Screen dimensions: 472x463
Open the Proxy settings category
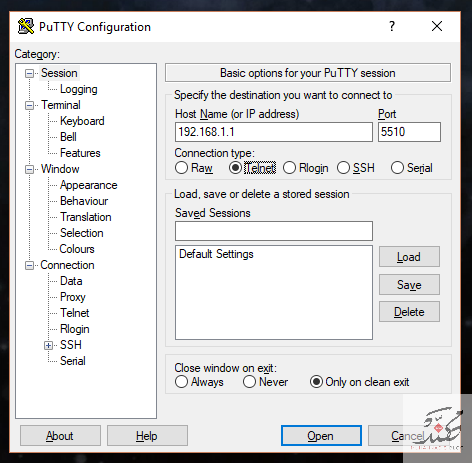[x=73, y=297]
